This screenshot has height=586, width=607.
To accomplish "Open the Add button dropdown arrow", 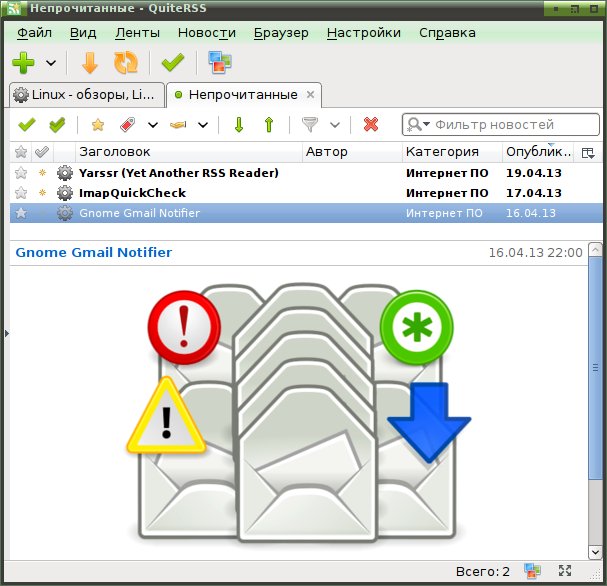I will [x=51, y=63].
